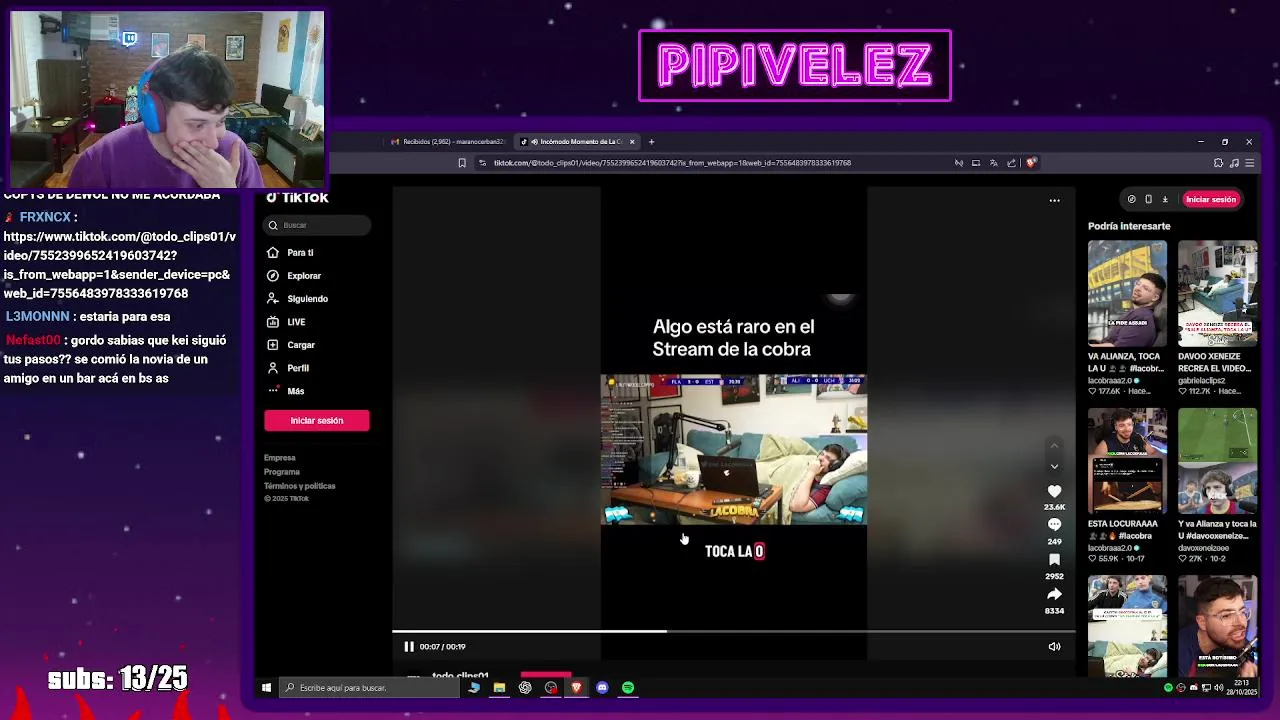Save the video with the bookmark icon

(x=1054, y=560)
